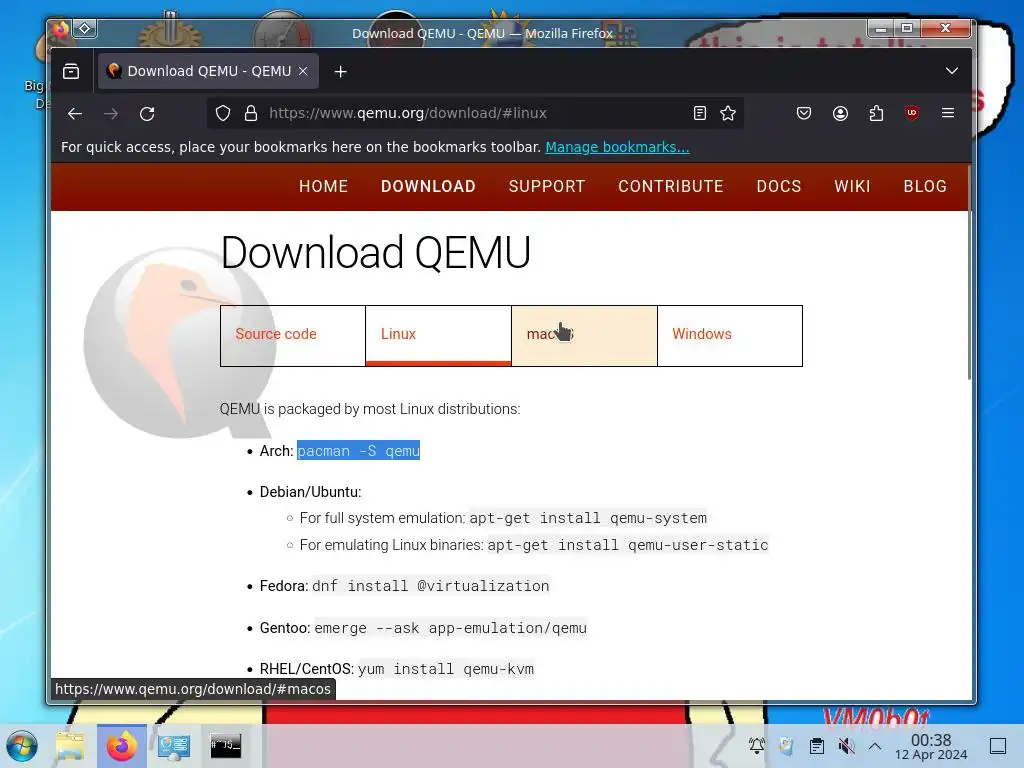Open the clock showing 00:38
This screenshot has height=768, width=1024.
[x=931, y=746]
